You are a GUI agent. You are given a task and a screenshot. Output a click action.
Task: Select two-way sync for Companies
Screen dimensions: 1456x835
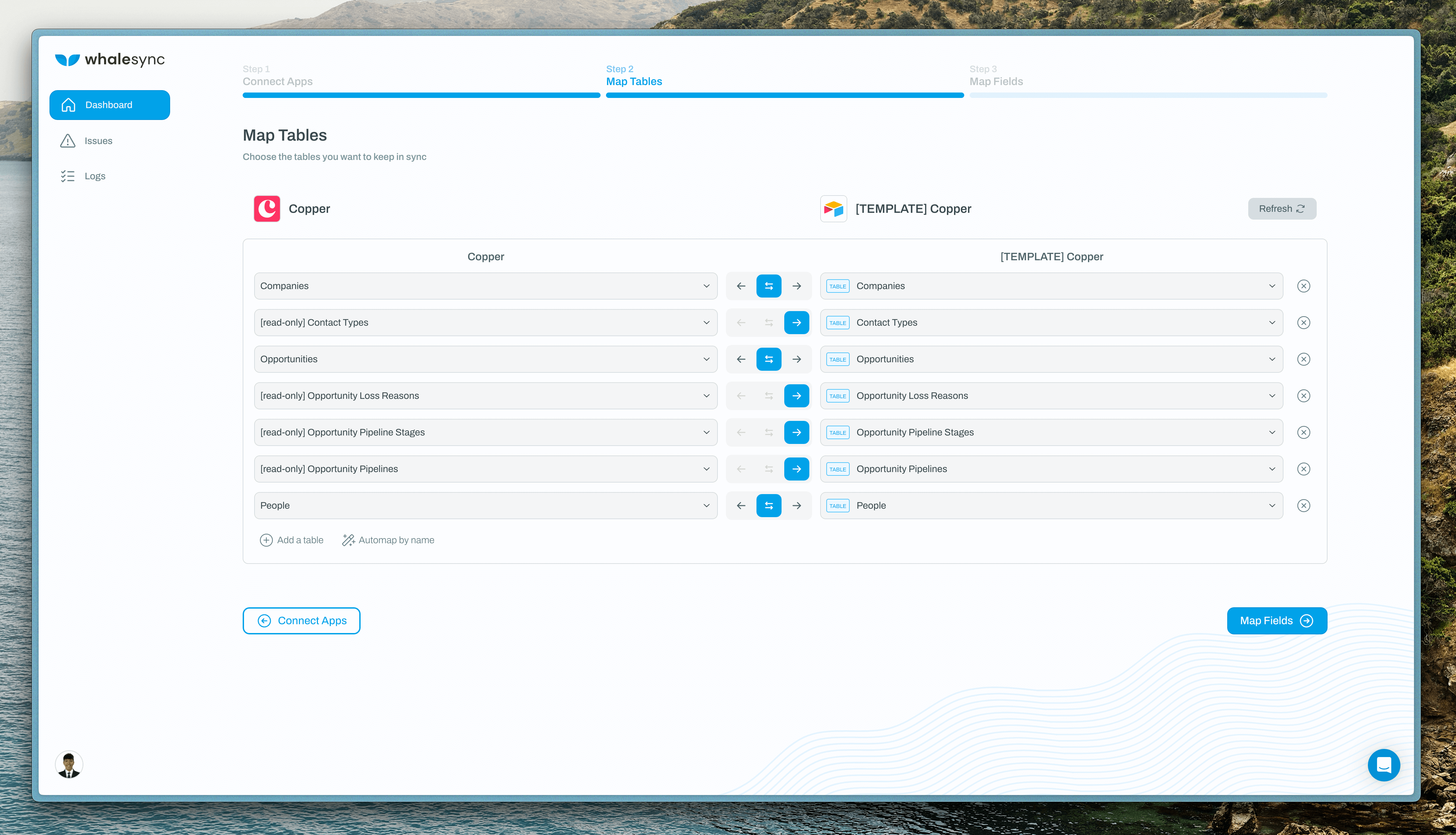point(768,286)
